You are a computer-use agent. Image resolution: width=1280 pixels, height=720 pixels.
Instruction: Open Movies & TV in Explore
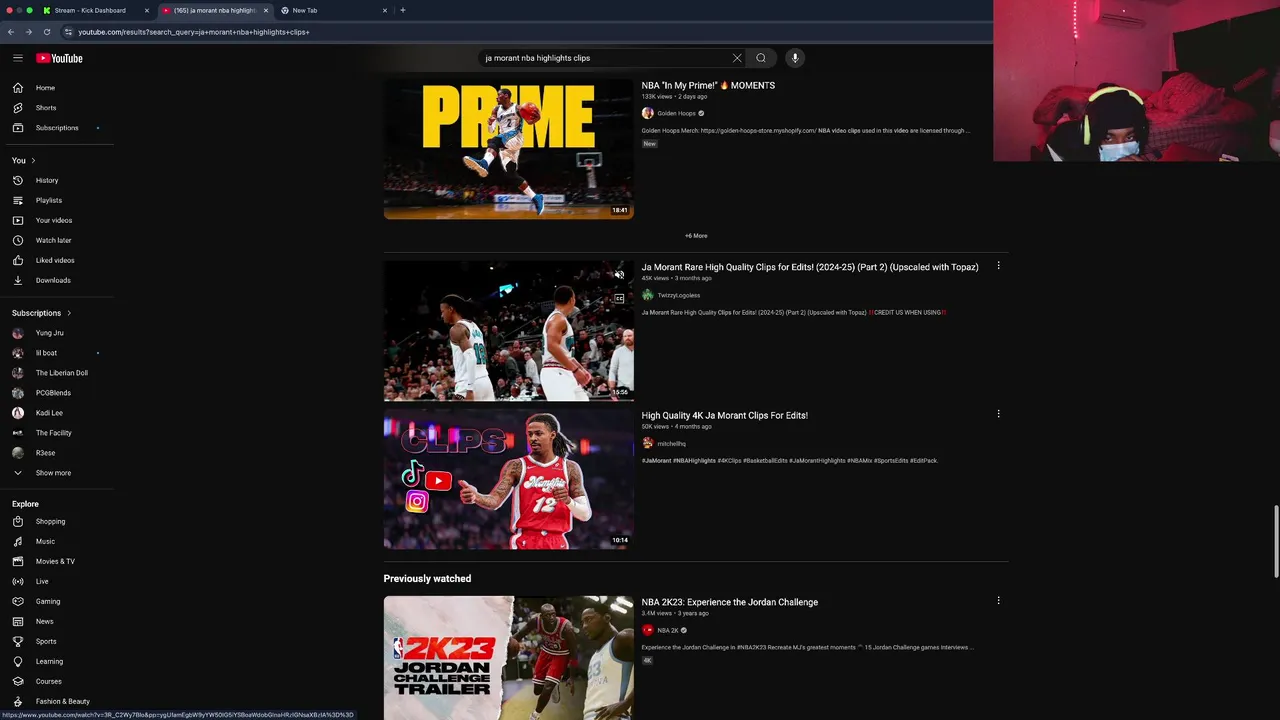(57, 561)
